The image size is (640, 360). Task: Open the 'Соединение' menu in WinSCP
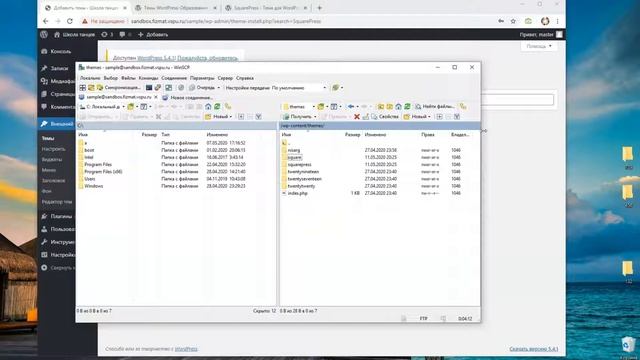174,78
